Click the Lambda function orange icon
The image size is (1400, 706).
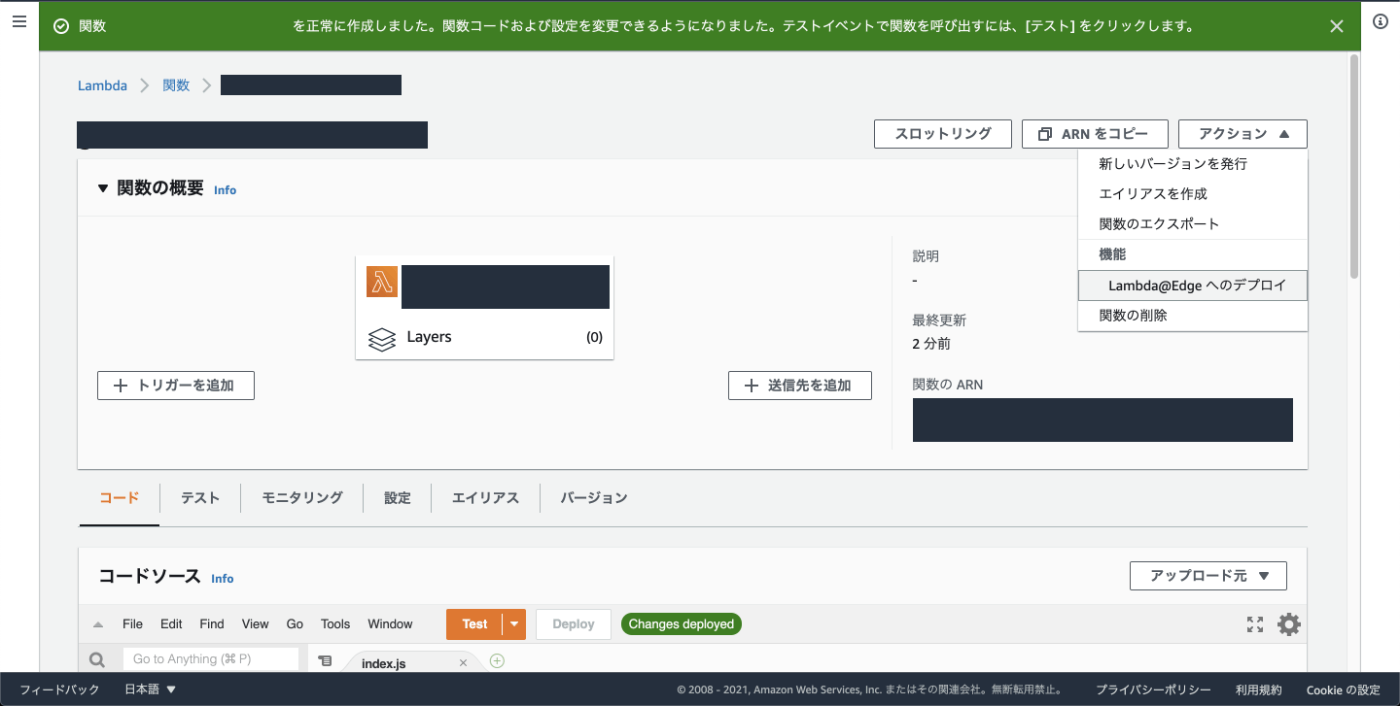click(x=382, y=282)
